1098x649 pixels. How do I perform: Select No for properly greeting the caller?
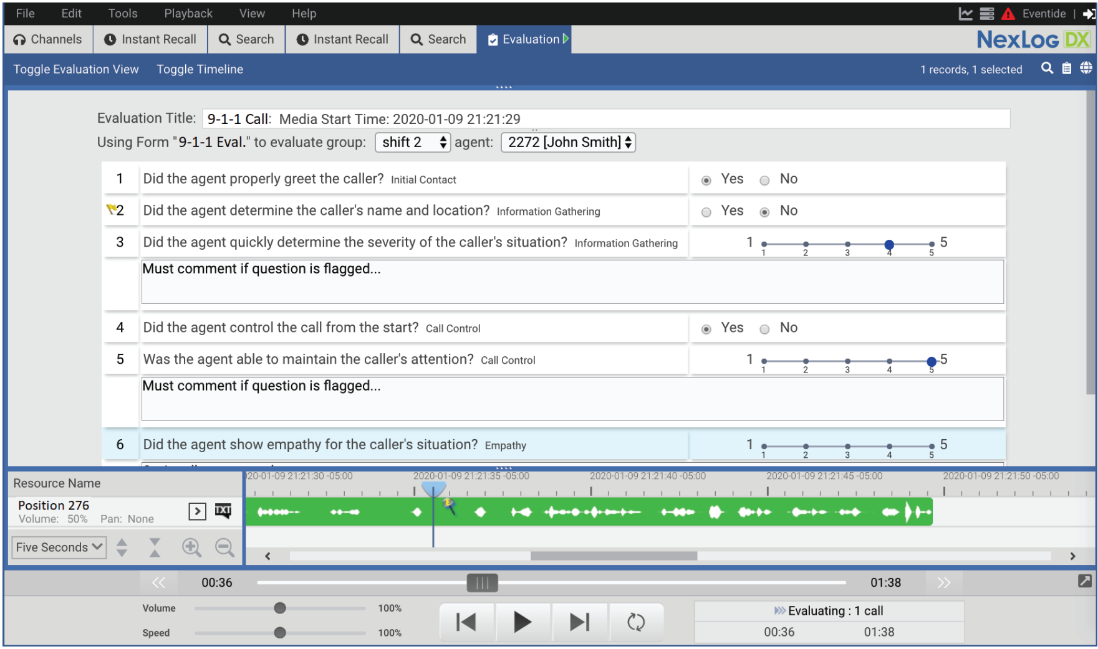click(x=765, y=180)
